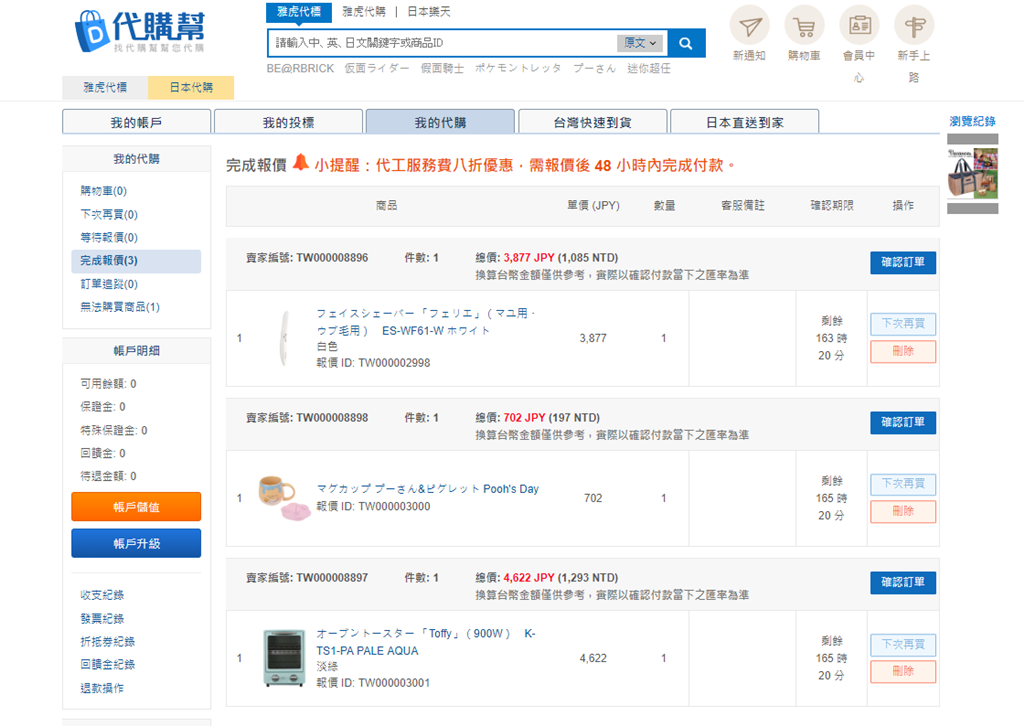Open the 新通知 paper plane icon
The width and height of the screenshot is (1024, 726).
[x=749, y=25]
